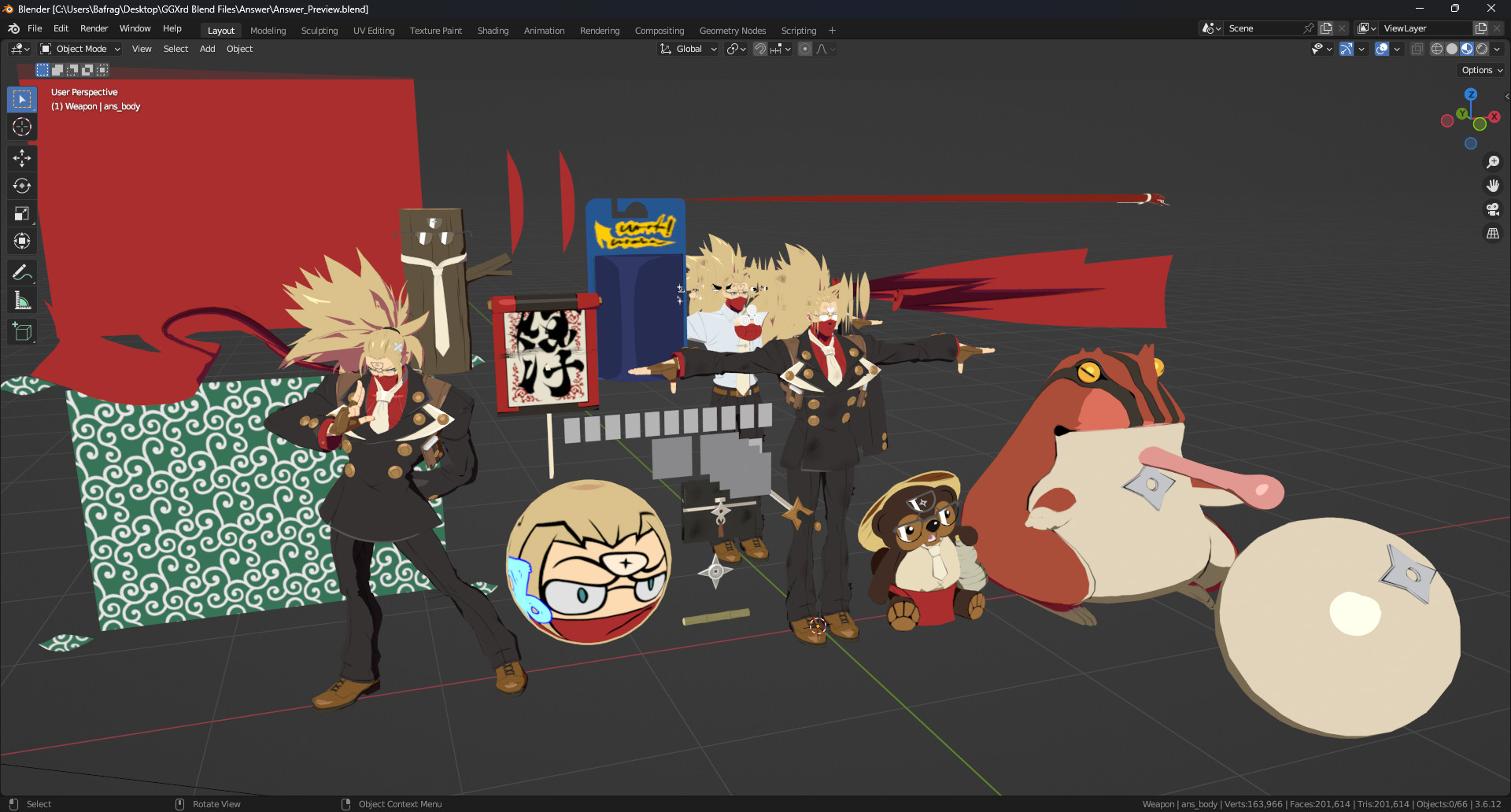Select the Move tool in the toolbar
Screen dimensions: 1511x812
tap(22, 158)
